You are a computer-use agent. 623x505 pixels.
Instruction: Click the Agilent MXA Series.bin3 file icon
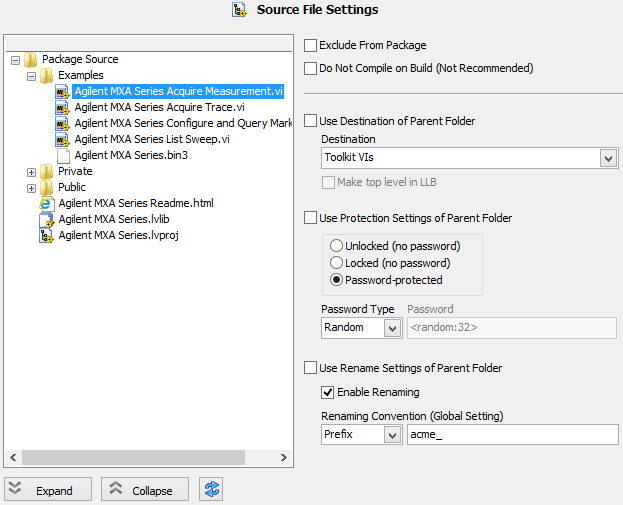pos(63,155)
